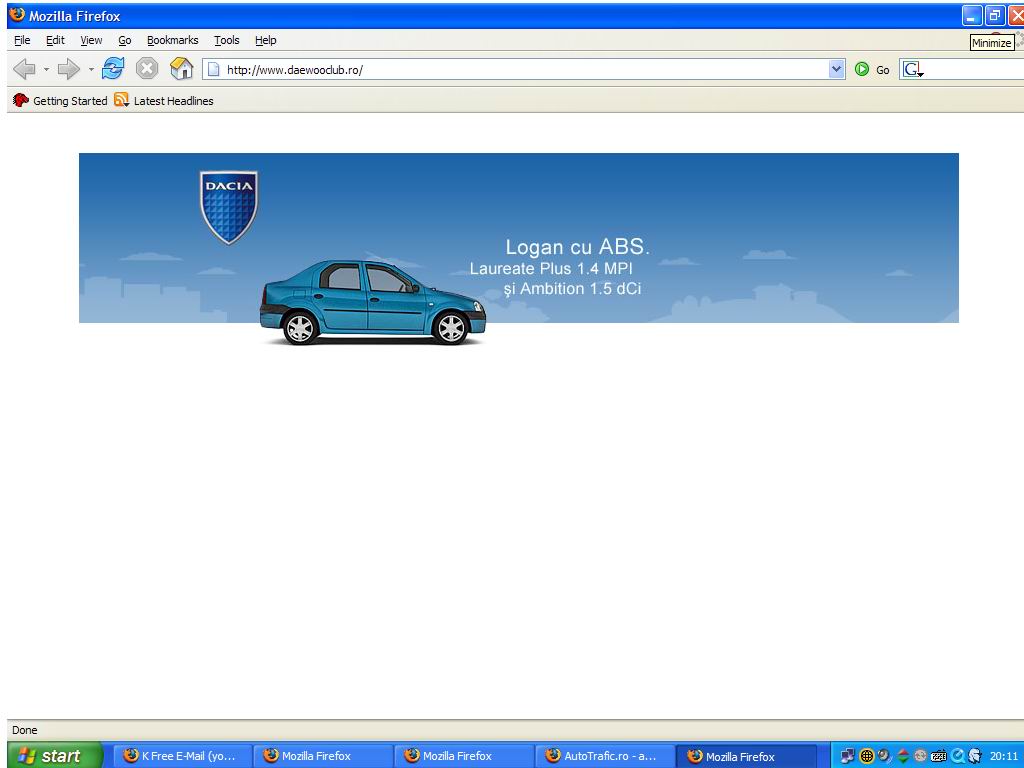Click the Latest Headlines RSS feed icon
The height and width of the screenshot is (768, 1024).
(x=121, y=100)
